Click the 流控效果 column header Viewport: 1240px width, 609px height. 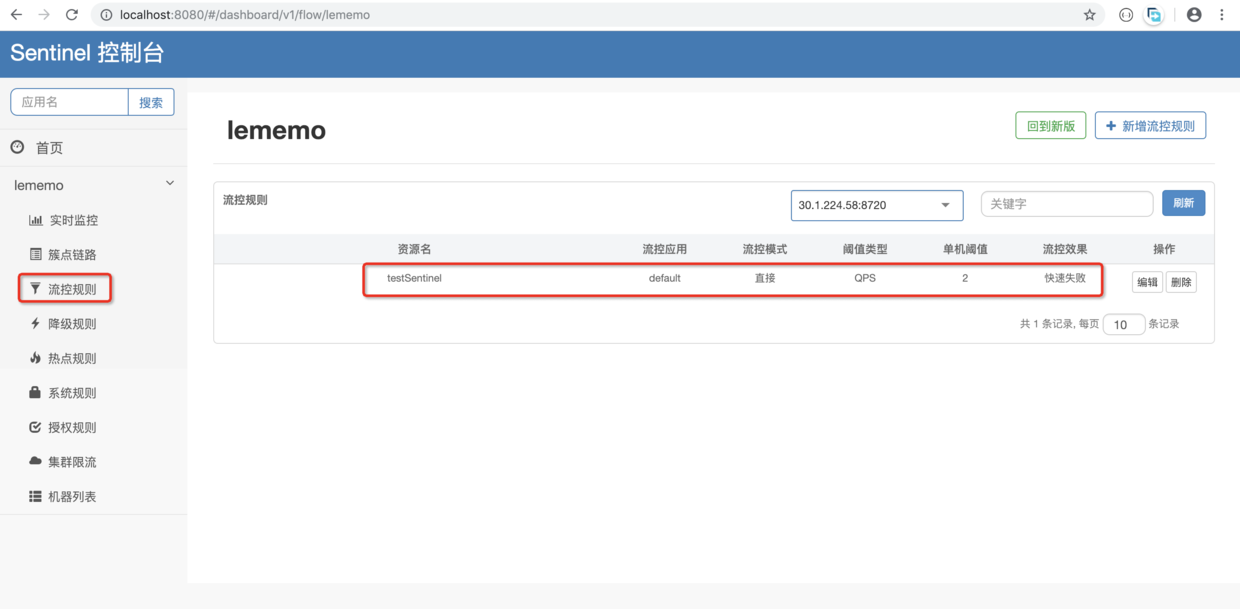pyautogui.click(x=1065, y=249)
